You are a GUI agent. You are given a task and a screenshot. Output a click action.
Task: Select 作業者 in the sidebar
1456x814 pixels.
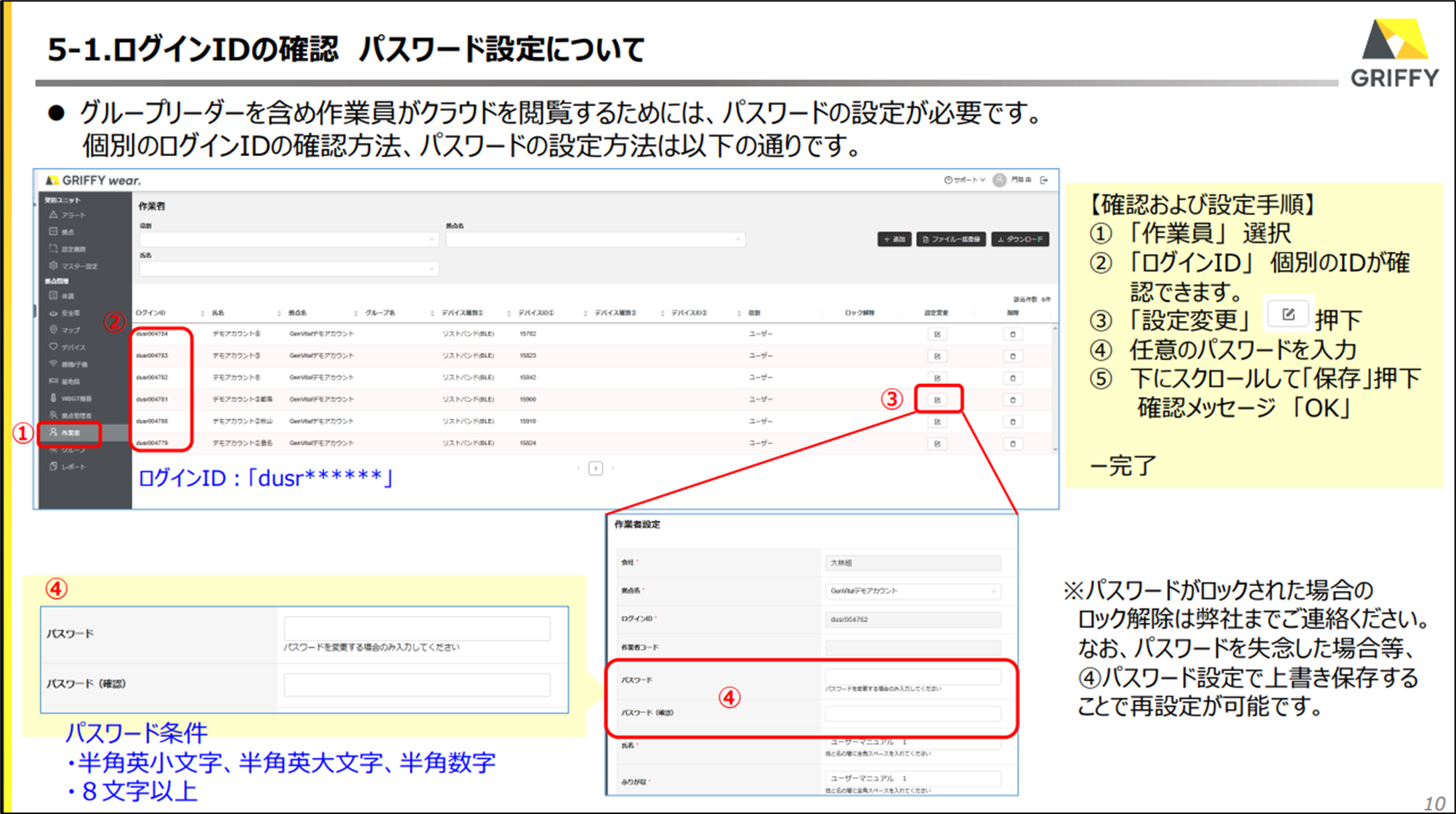(70, 433)
